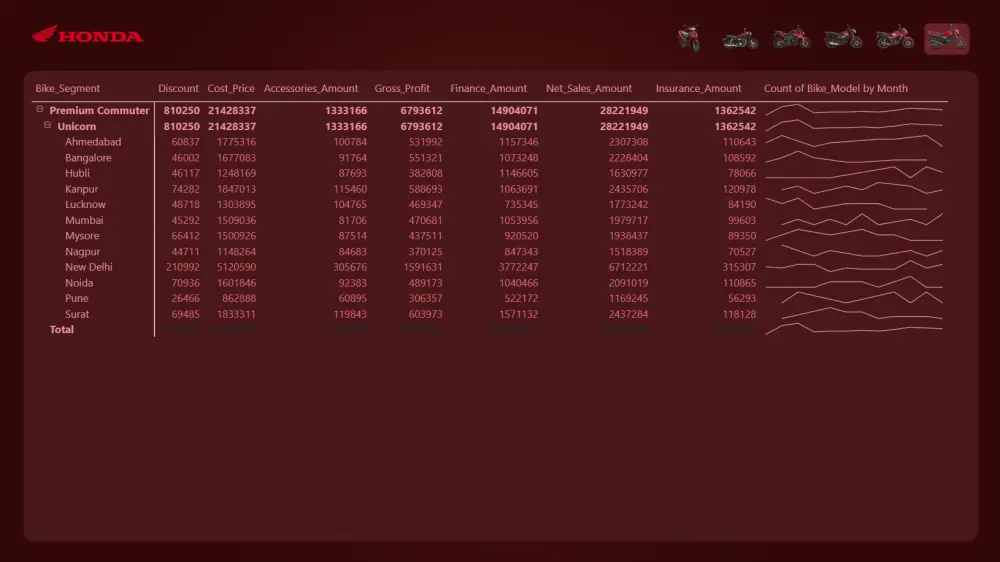Select the Pune city row
The width and height of the screenshot is (1000, 562).
(77, 298)
